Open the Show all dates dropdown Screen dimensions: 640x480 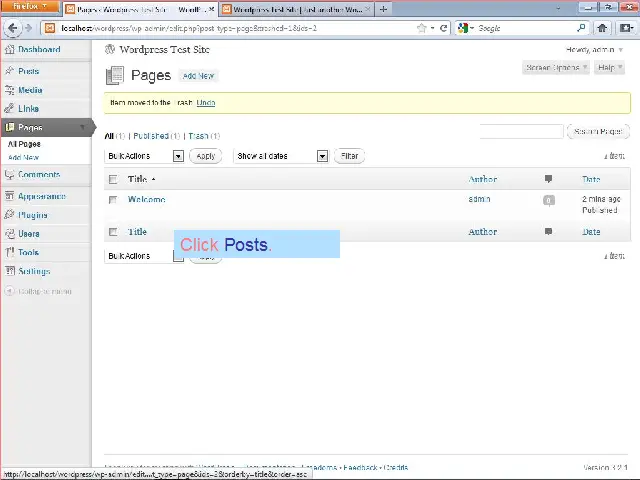tap(281, 156)
